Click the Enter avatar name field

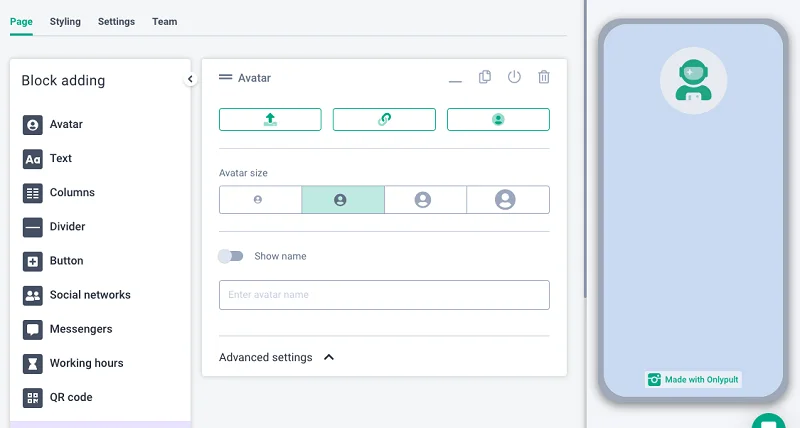(x=384, y=295)
